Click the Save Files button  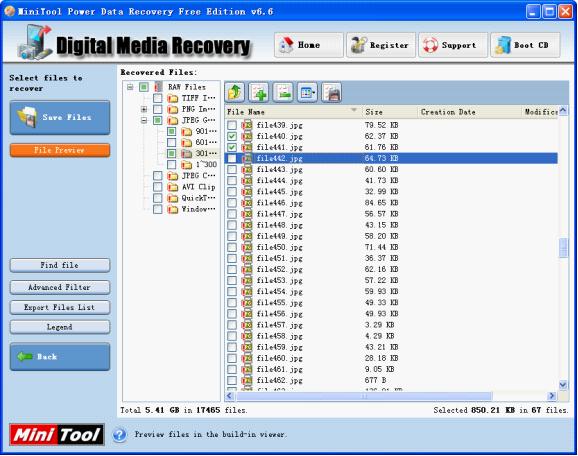click(60, 118)
